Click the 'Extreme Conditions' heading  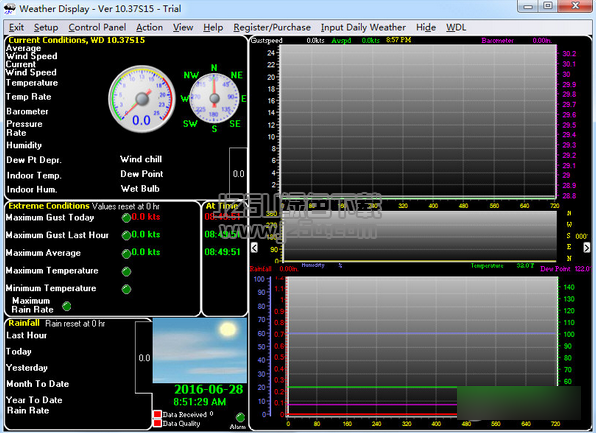coord(49,206)
